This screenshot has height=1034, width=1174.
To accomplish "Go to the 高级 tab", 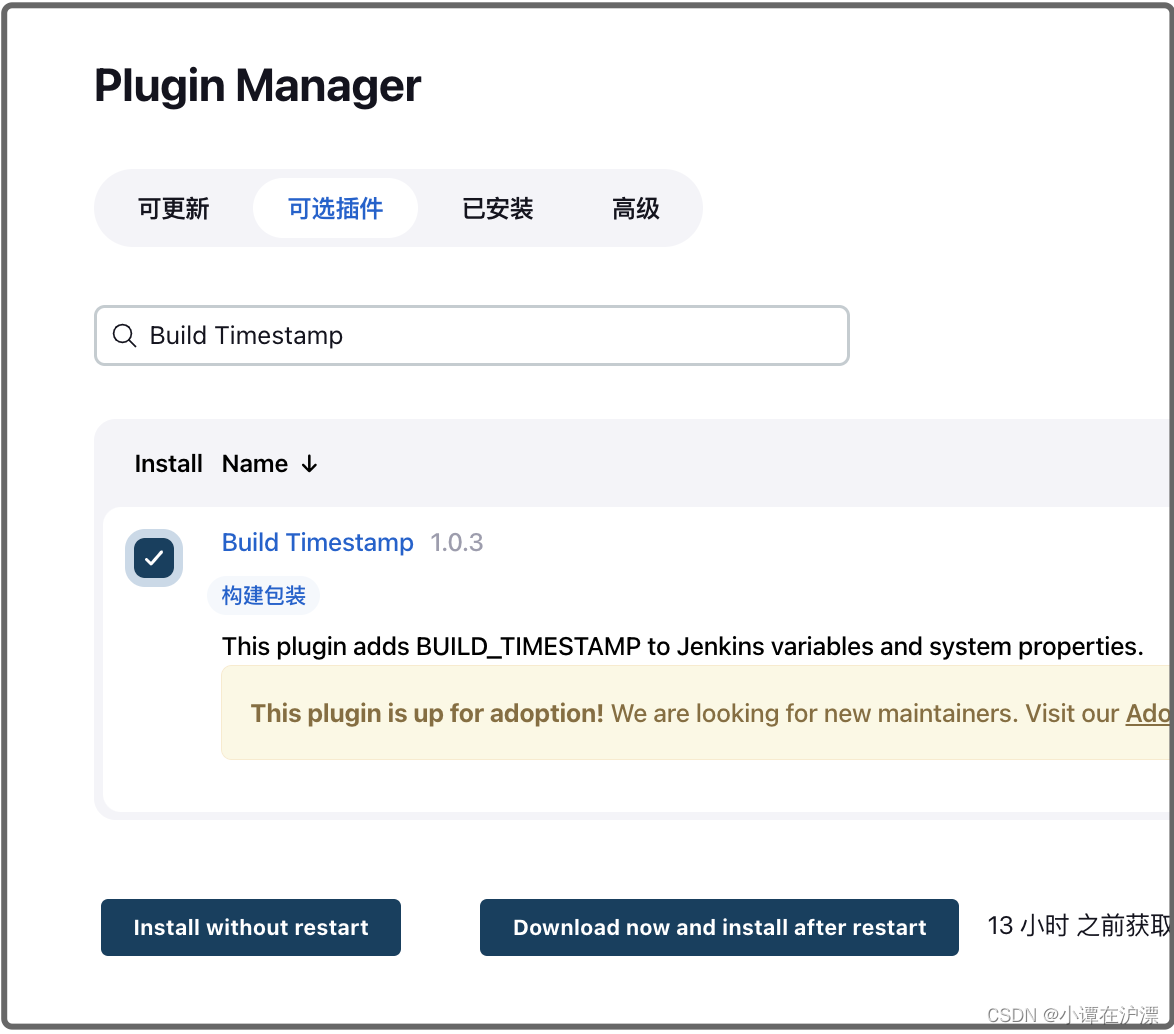I will (x=636, y=208).
